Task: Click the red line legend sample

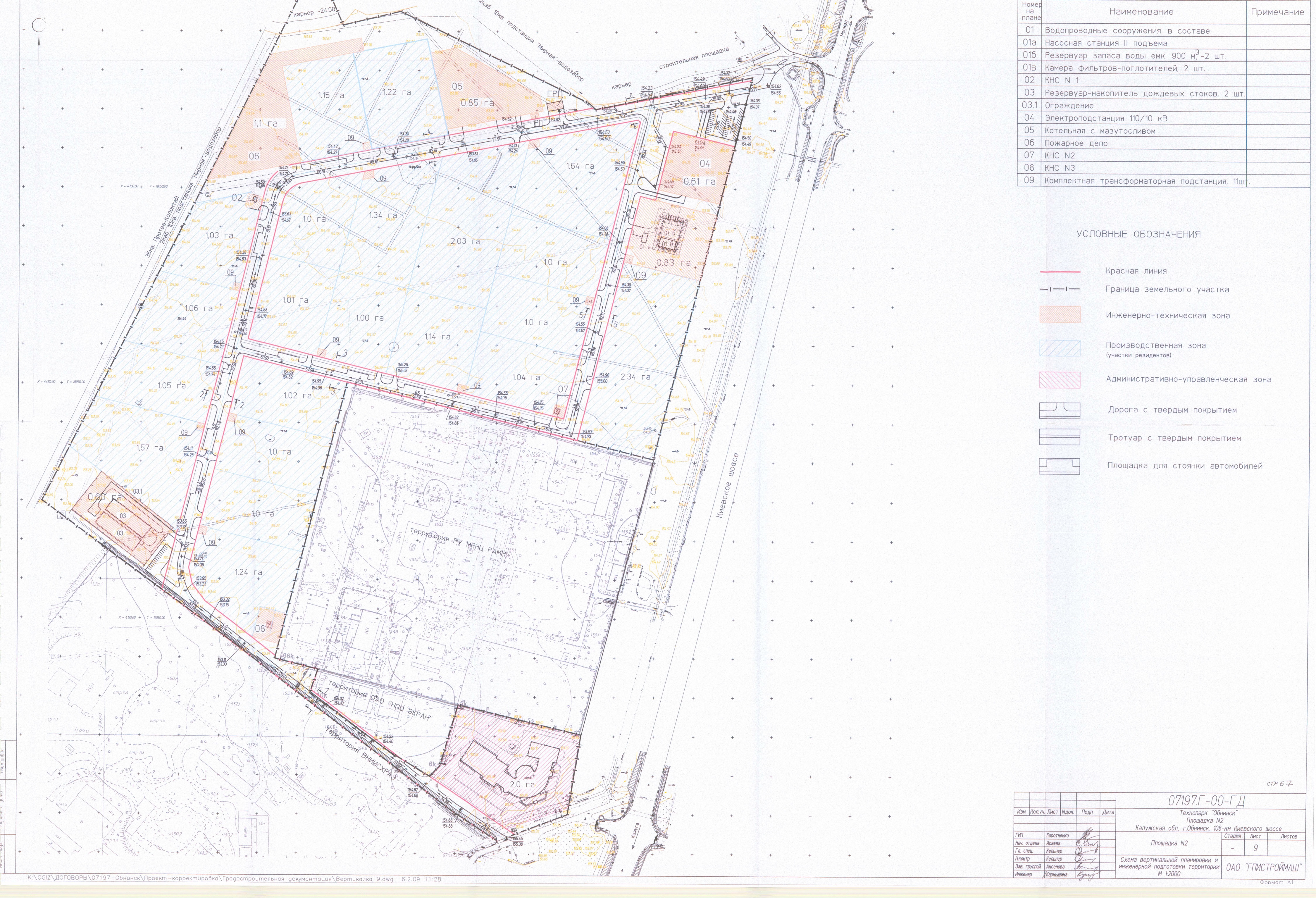Action: [1060, 272]
